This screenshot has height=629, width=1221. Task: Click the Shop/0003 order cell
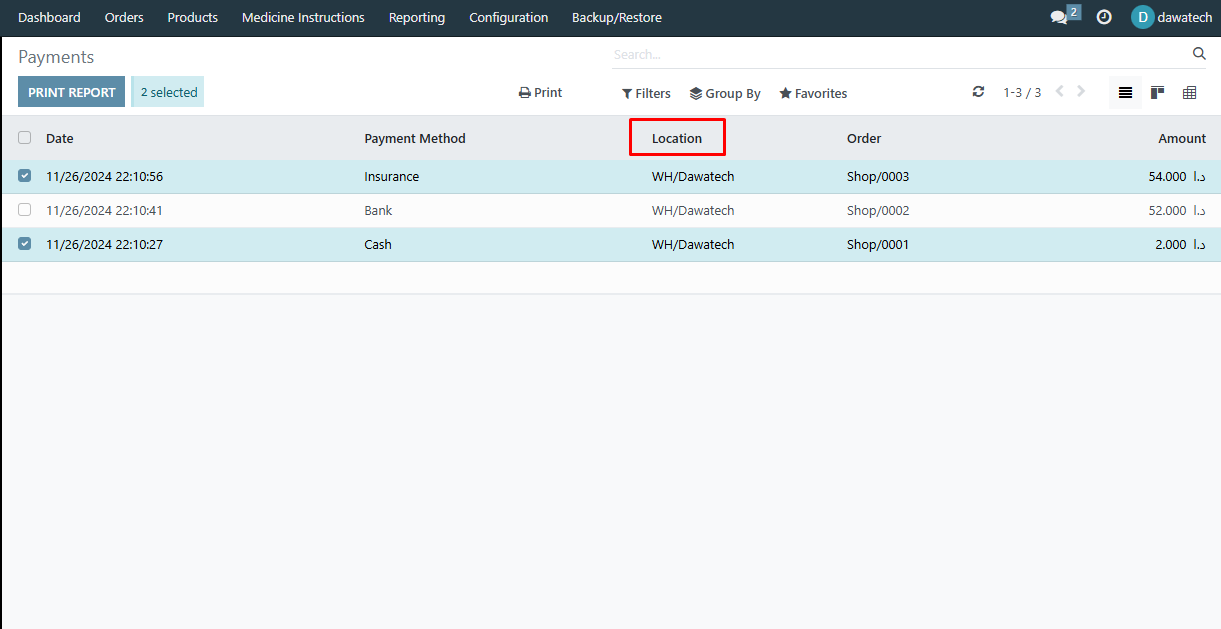pos(878,176)
